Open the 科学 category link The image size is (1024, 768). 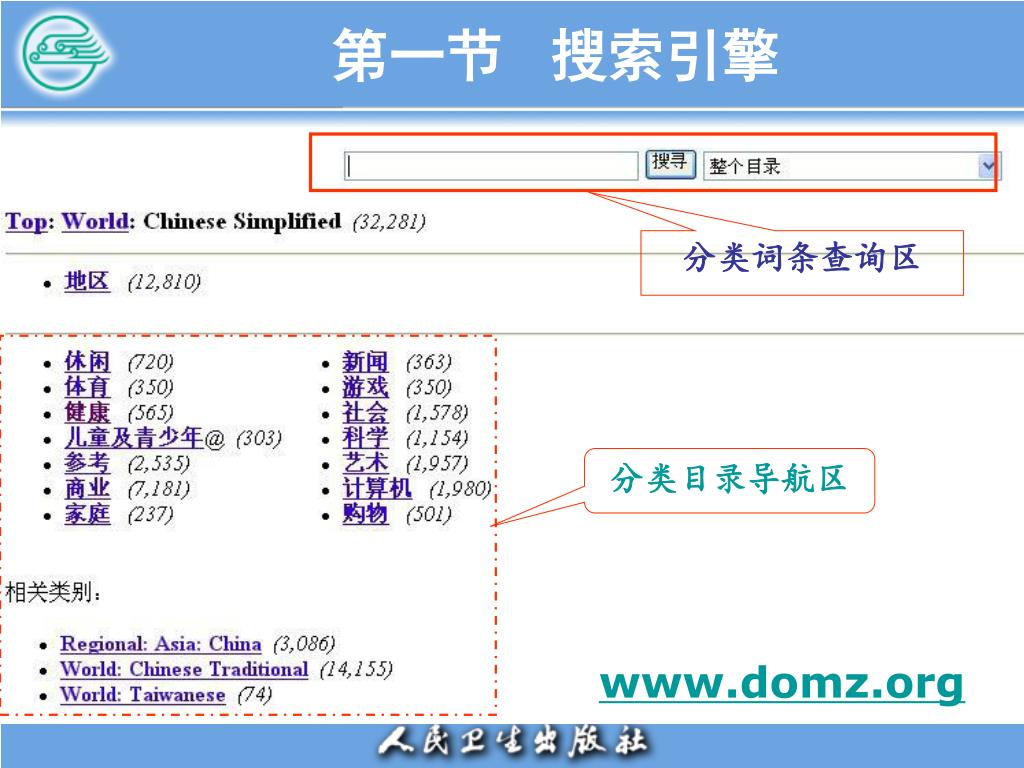[365, 438]
